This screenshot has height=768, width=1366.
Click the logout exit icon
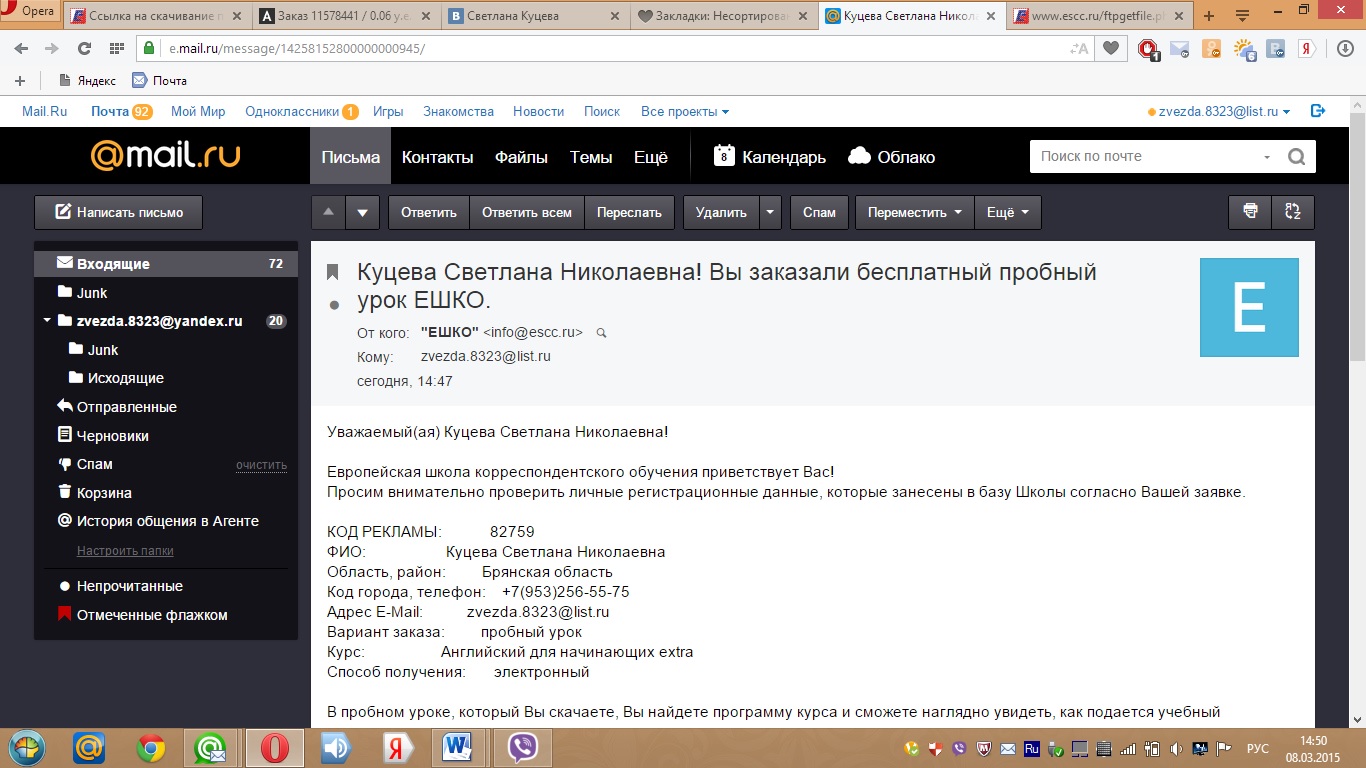tap(1318, 111)
